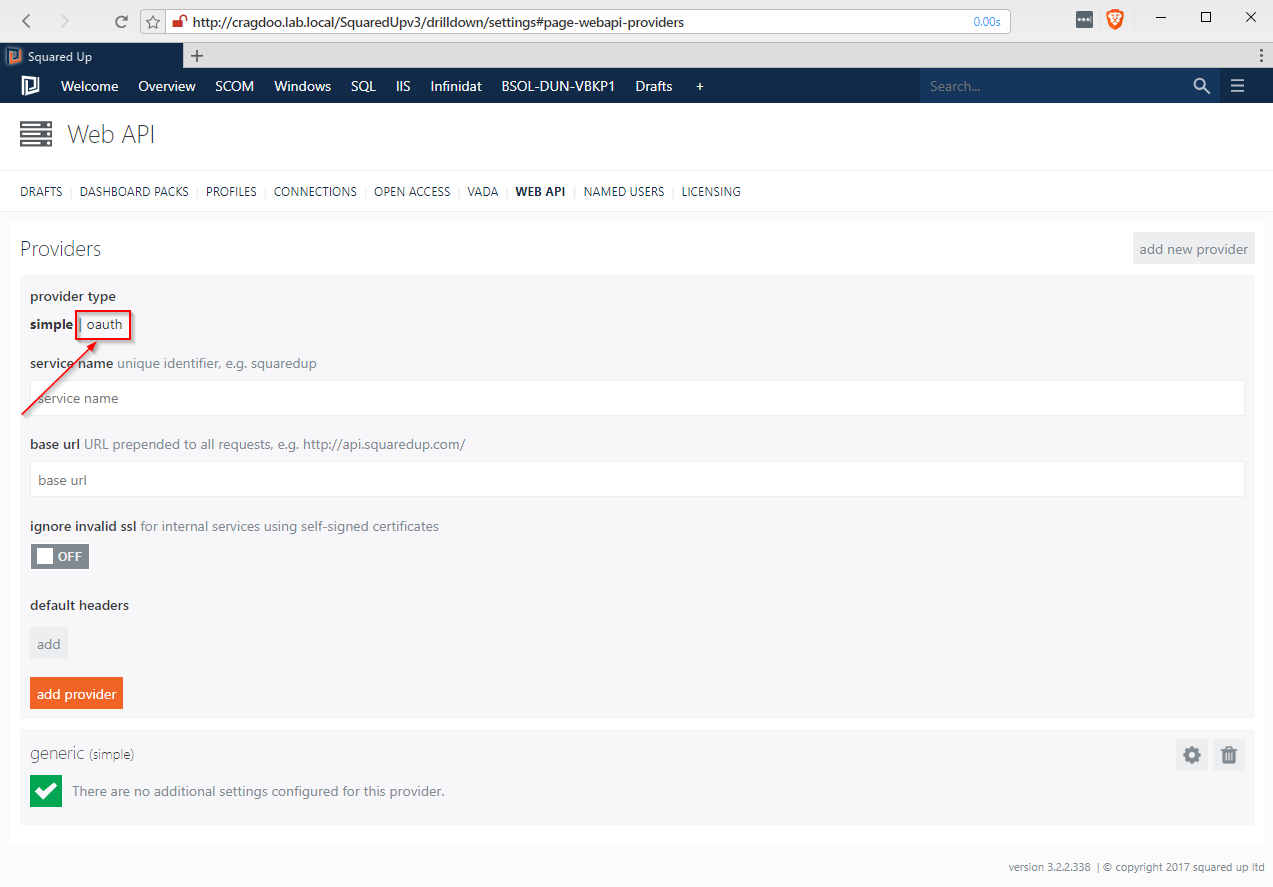This screenshot has width=1273, height=887.
Task: Click the base url input field
Action: (x=637, y=480)
